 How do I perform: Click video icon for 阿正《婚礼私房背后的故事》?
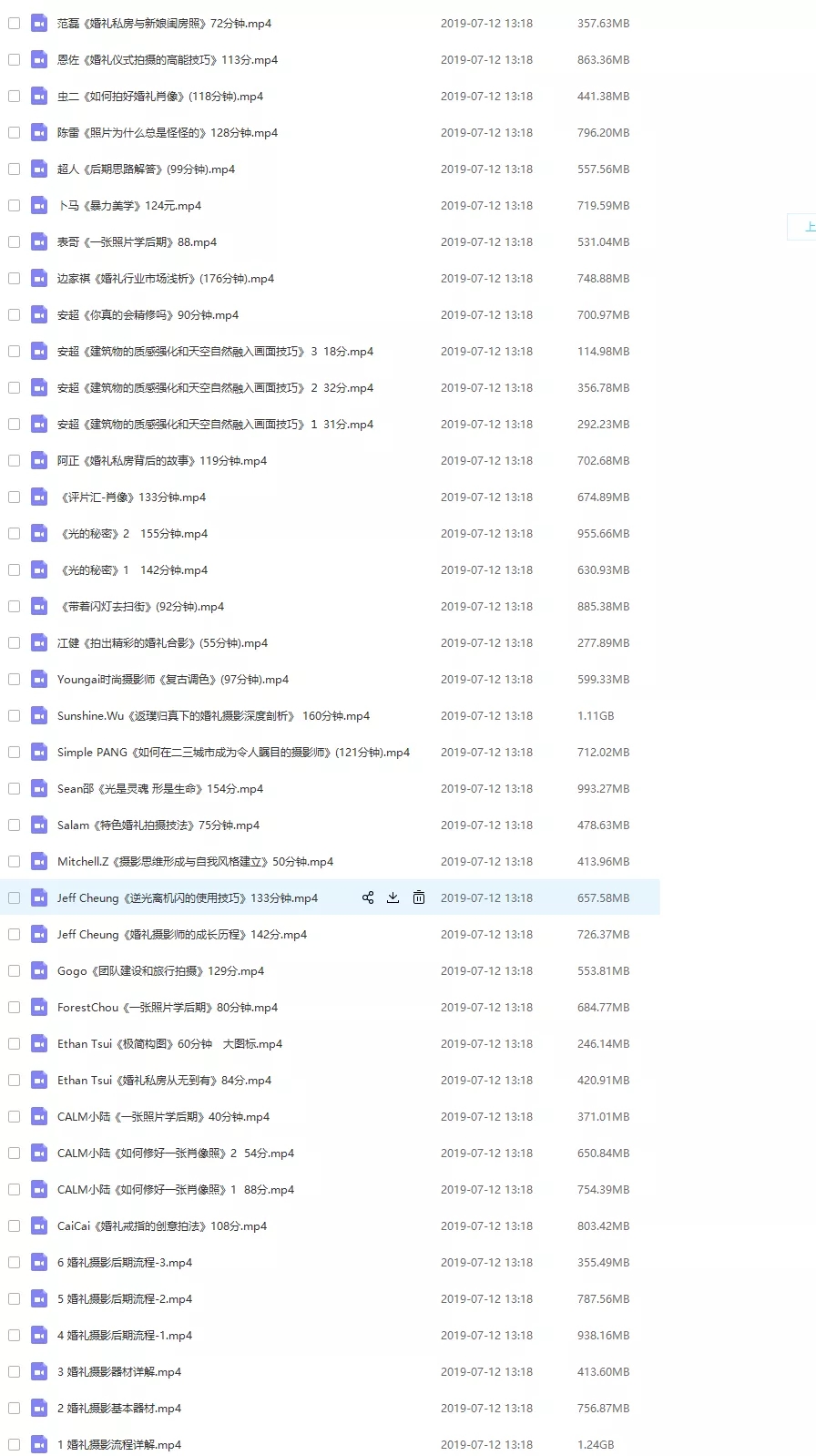(39, 460)
